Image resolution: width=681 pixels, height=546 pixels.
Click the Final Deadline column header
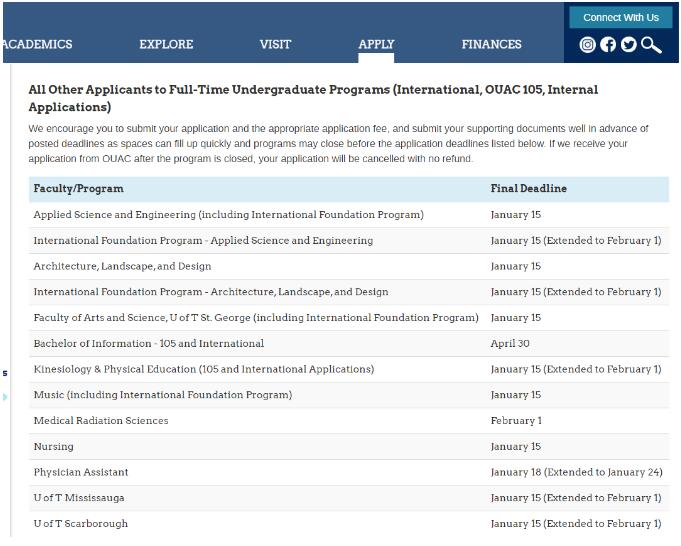click(x=528, y=189)
